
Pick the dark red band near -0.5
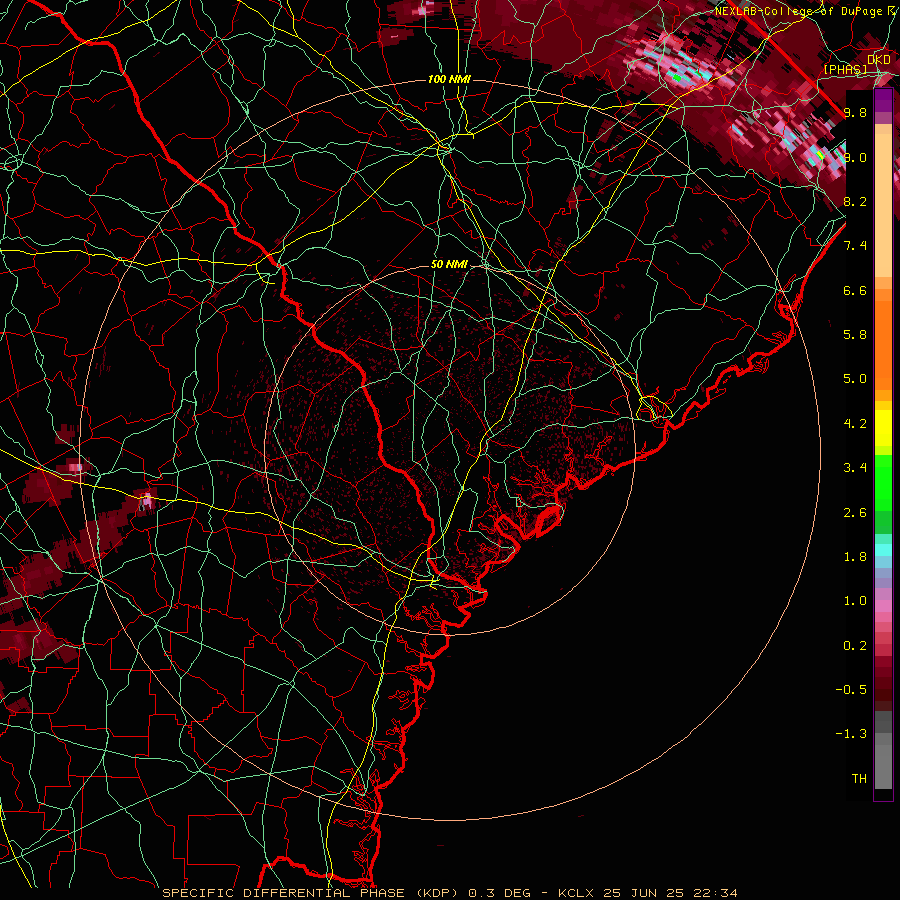(x=883, y=690)
